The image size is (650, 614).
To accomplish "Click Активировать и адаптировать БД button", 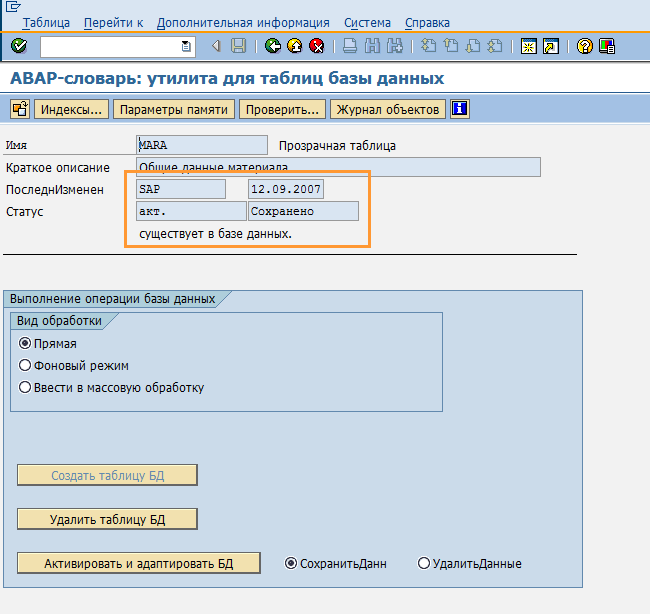I will pos(138,563).
